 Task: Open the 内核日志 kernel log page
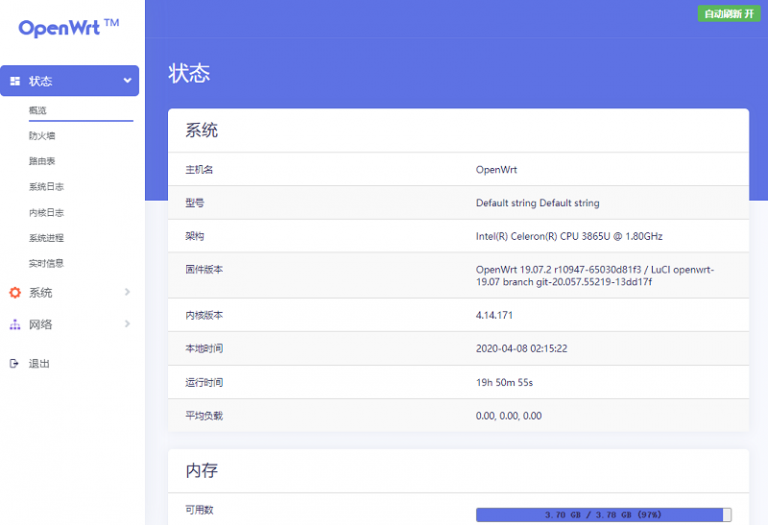[x=46, y=213]
